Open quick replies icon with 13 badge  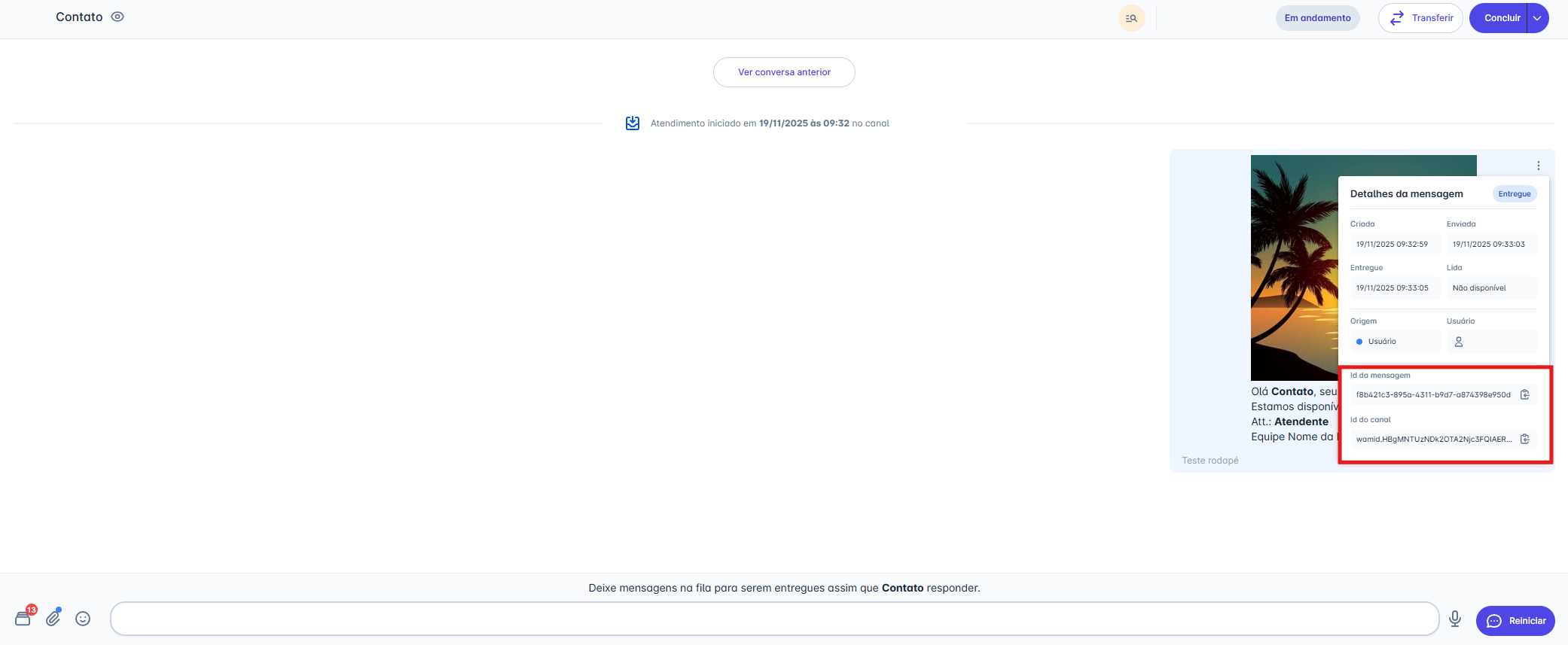point(23,619)
